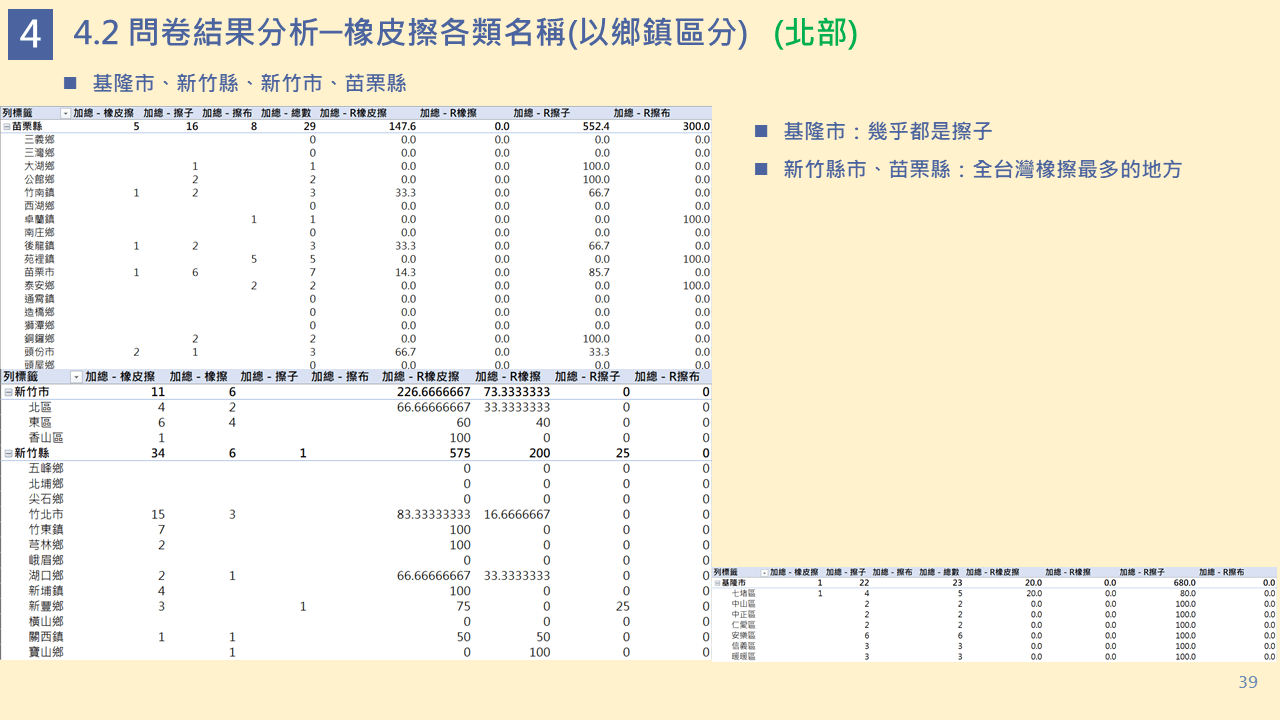This screenshot has height=720, width=1280.
Task: Select the 香山區 row label
Action: coord(46,438)
